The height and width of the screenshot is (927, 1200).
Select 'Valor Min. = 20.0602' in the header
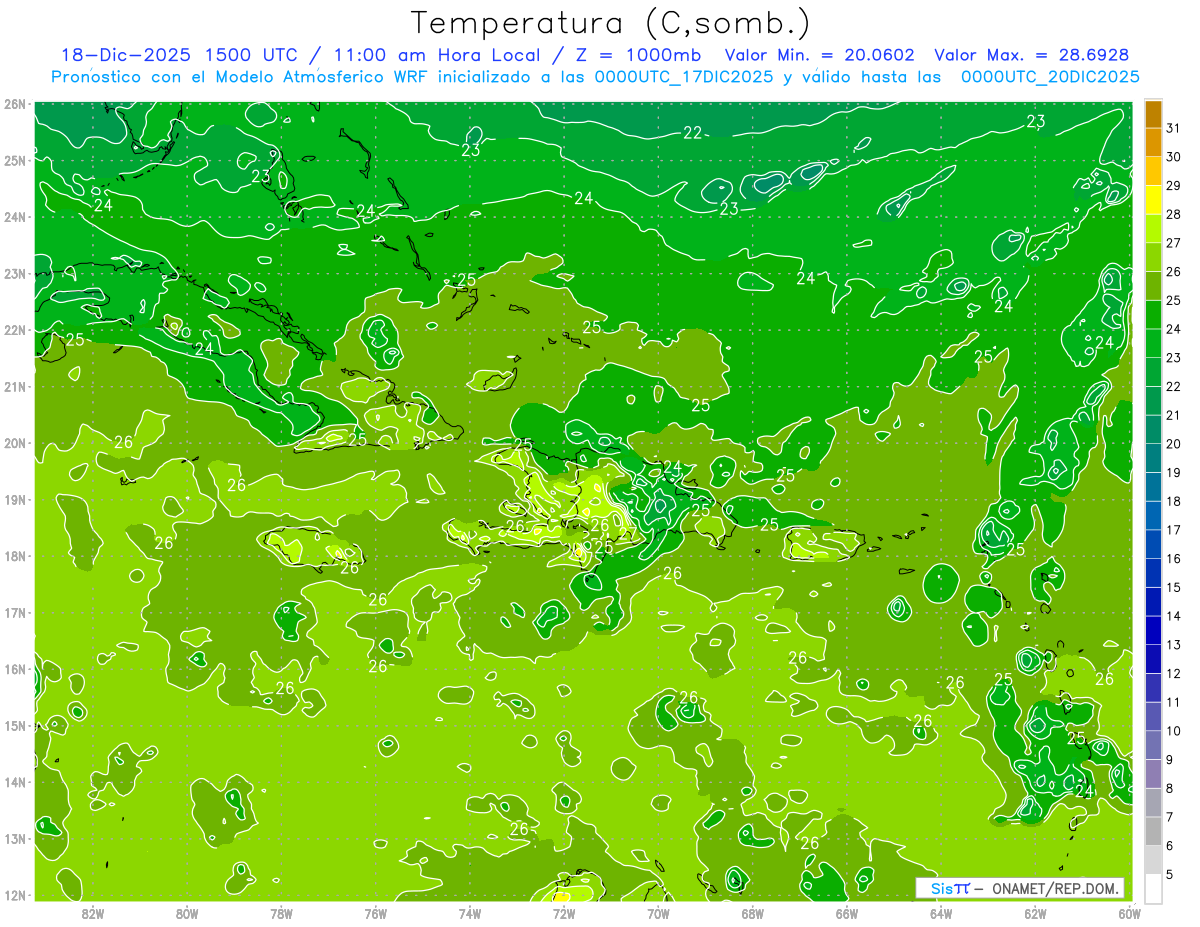[x=820, y=55]
